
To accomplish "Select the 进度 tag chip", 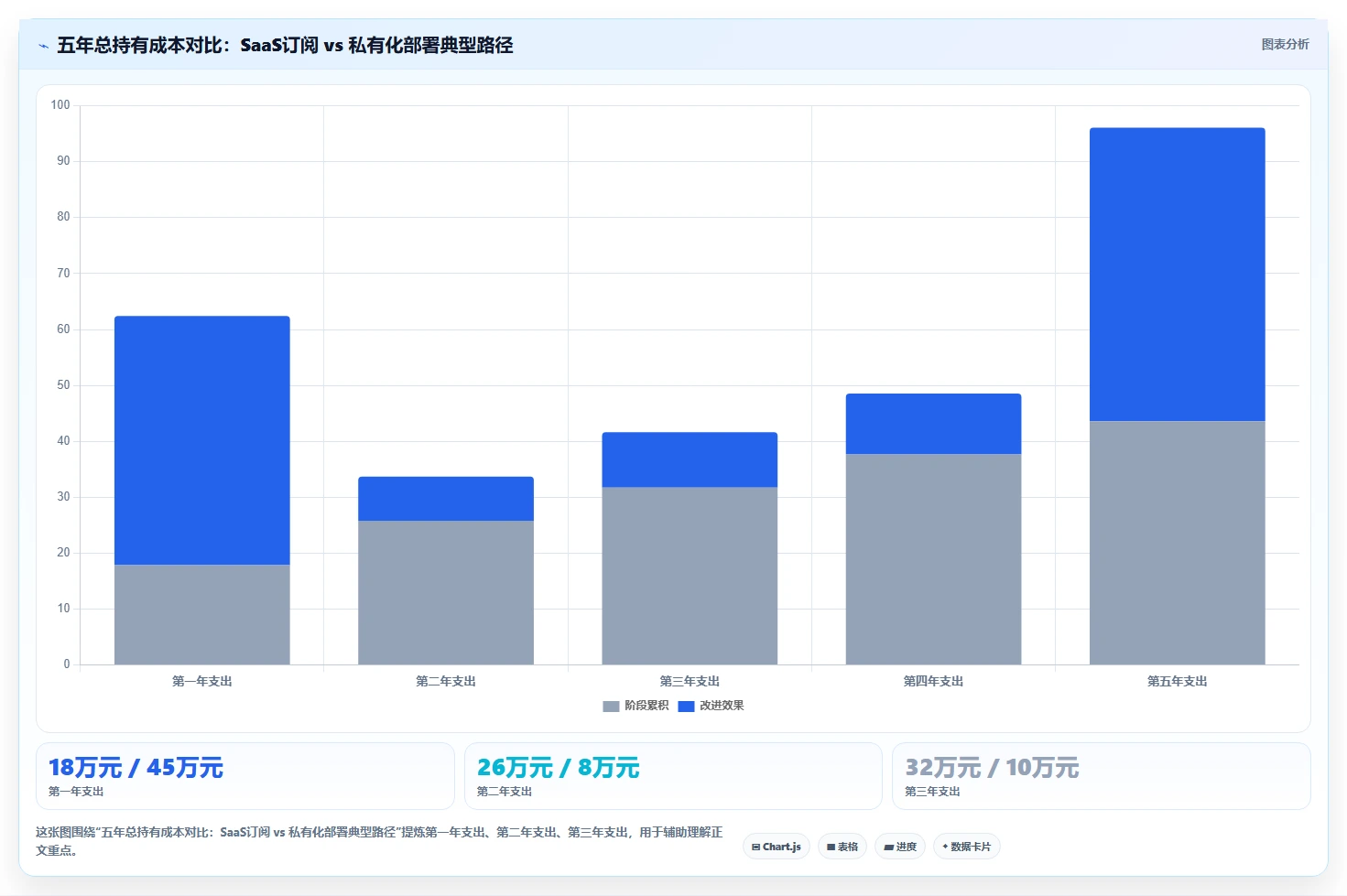I will click(899, 847).
